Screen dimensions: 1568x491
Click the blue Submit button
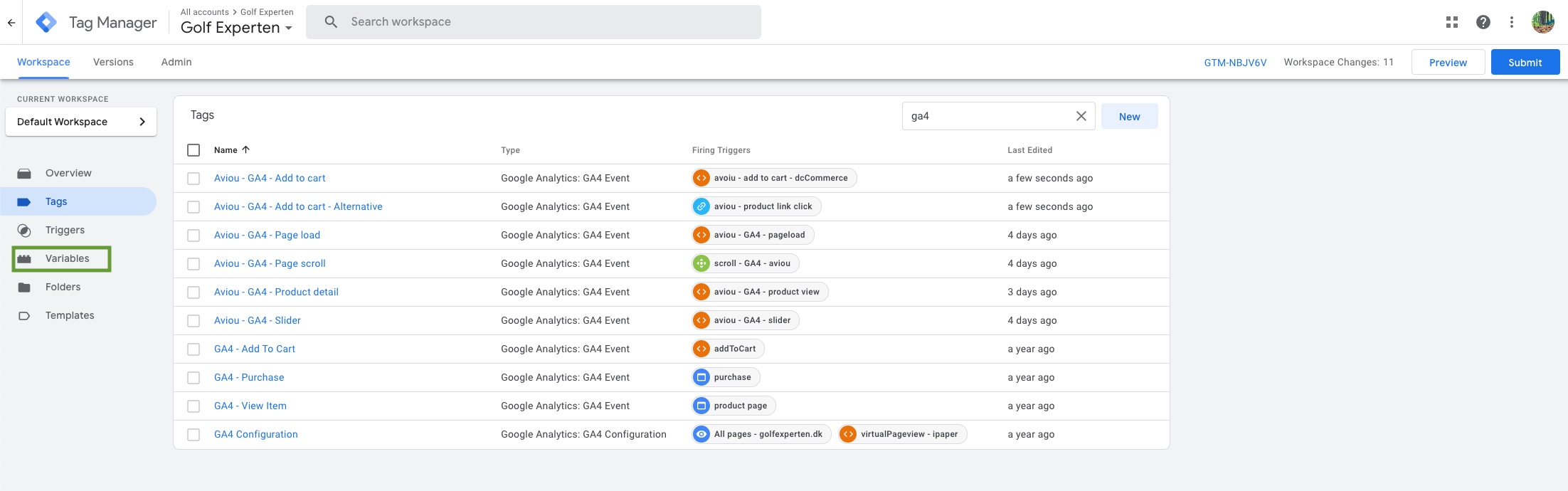[1525, 63]
